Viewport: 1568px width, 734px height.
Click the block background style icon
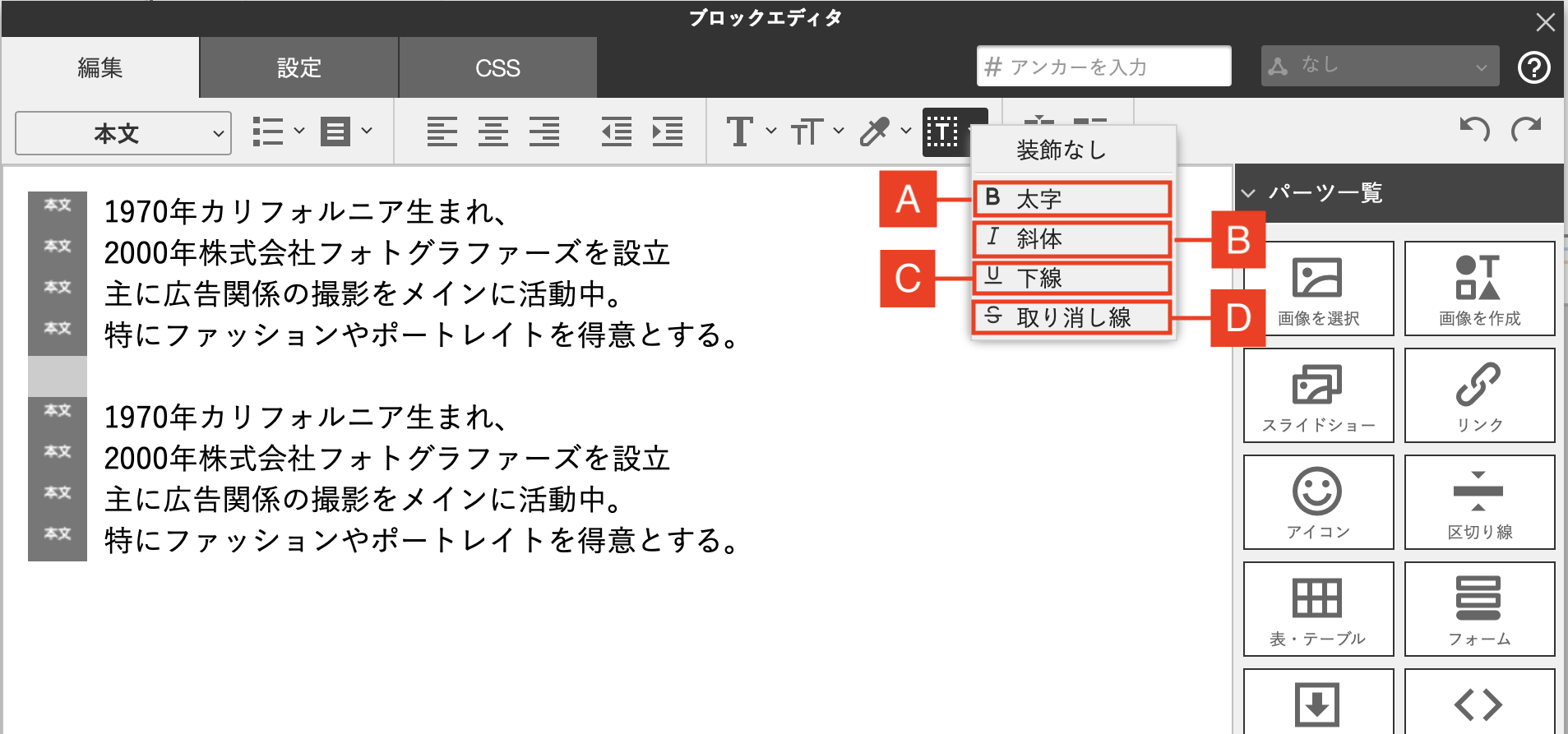click(335, 132)
